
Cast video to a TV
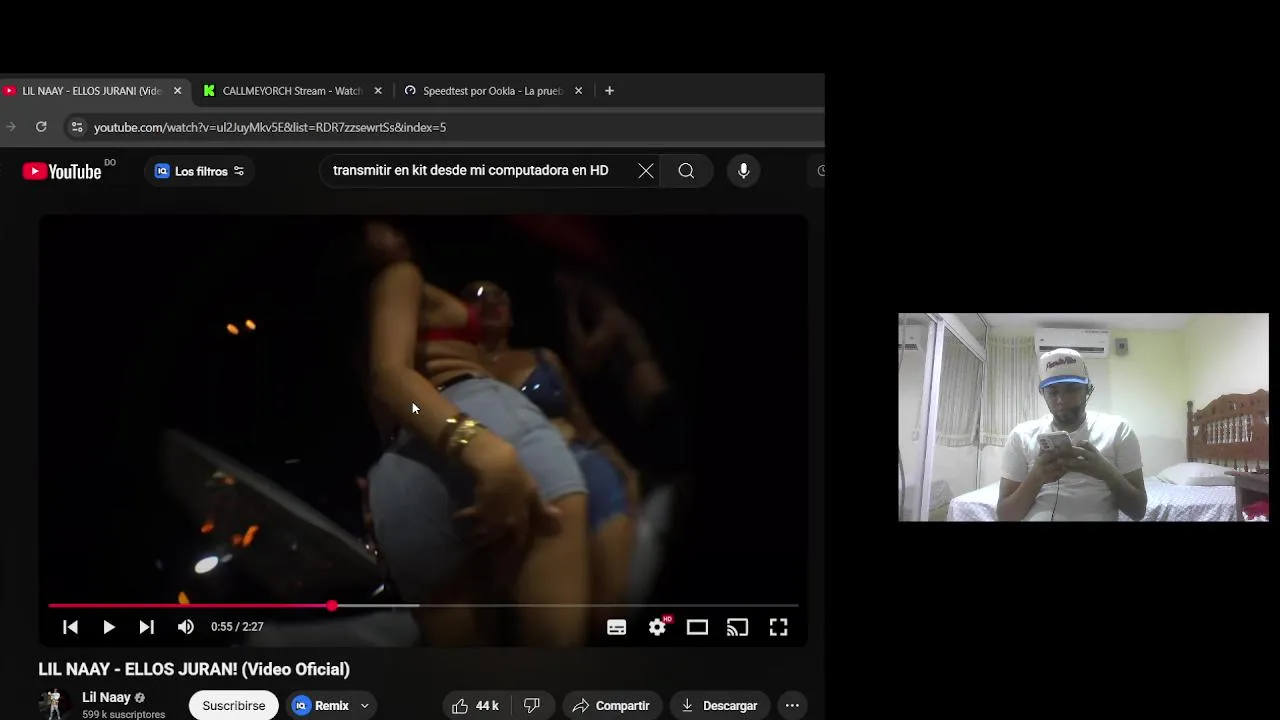click(737, 627)
